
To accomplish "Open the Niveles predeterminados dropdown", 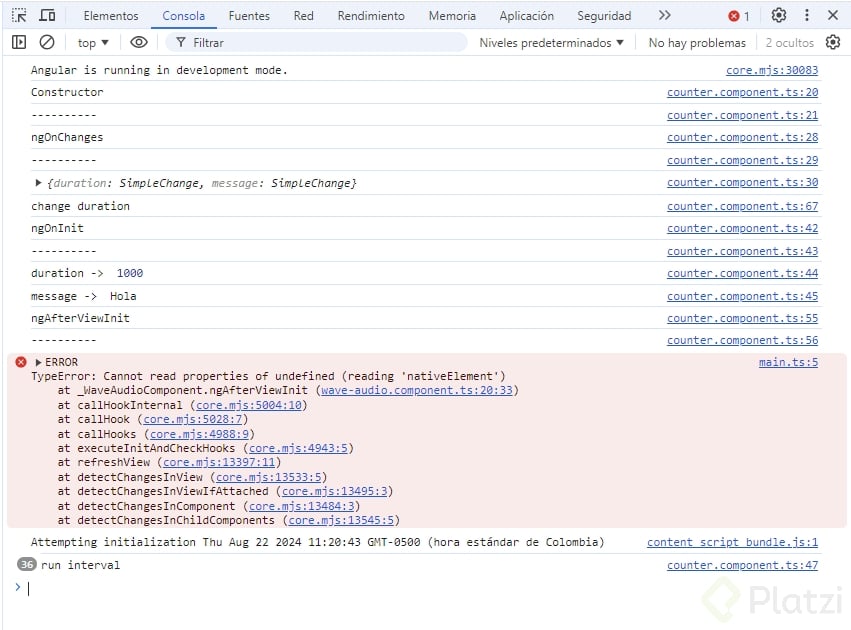I will coord(551,43).
